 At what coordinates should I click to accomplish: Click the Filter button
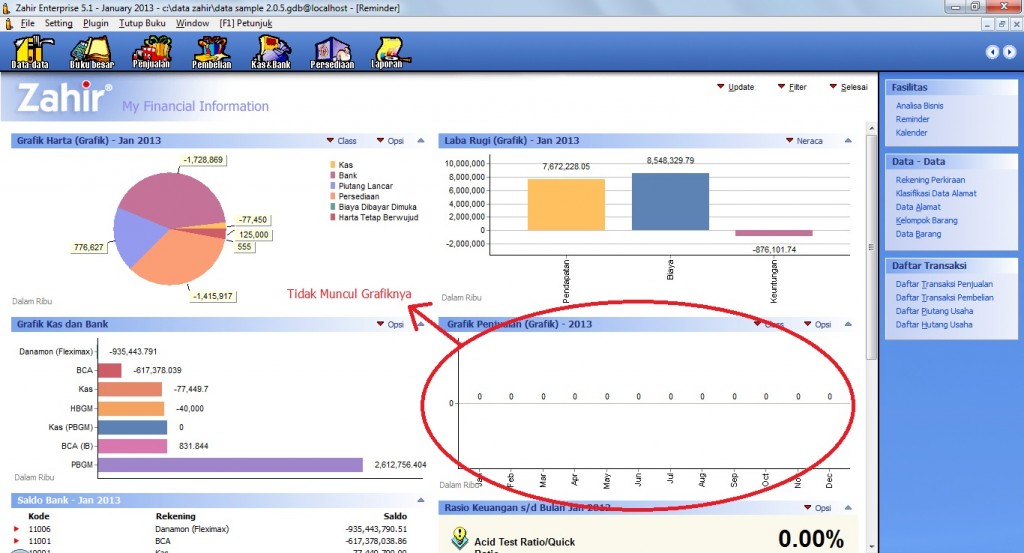pos(791,87)
